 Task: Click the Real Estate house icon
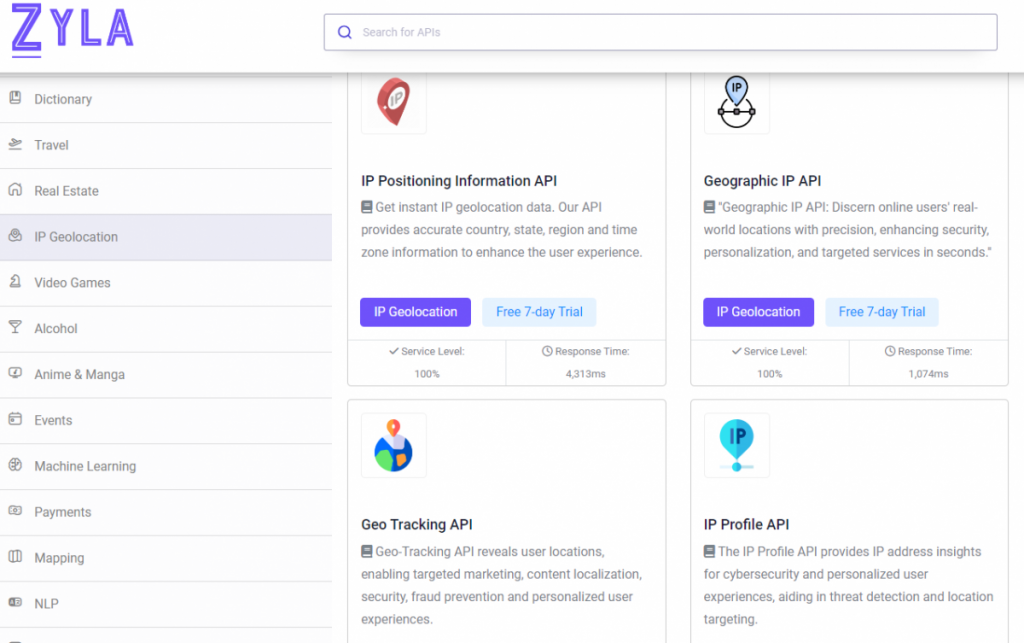coord(15,190)
